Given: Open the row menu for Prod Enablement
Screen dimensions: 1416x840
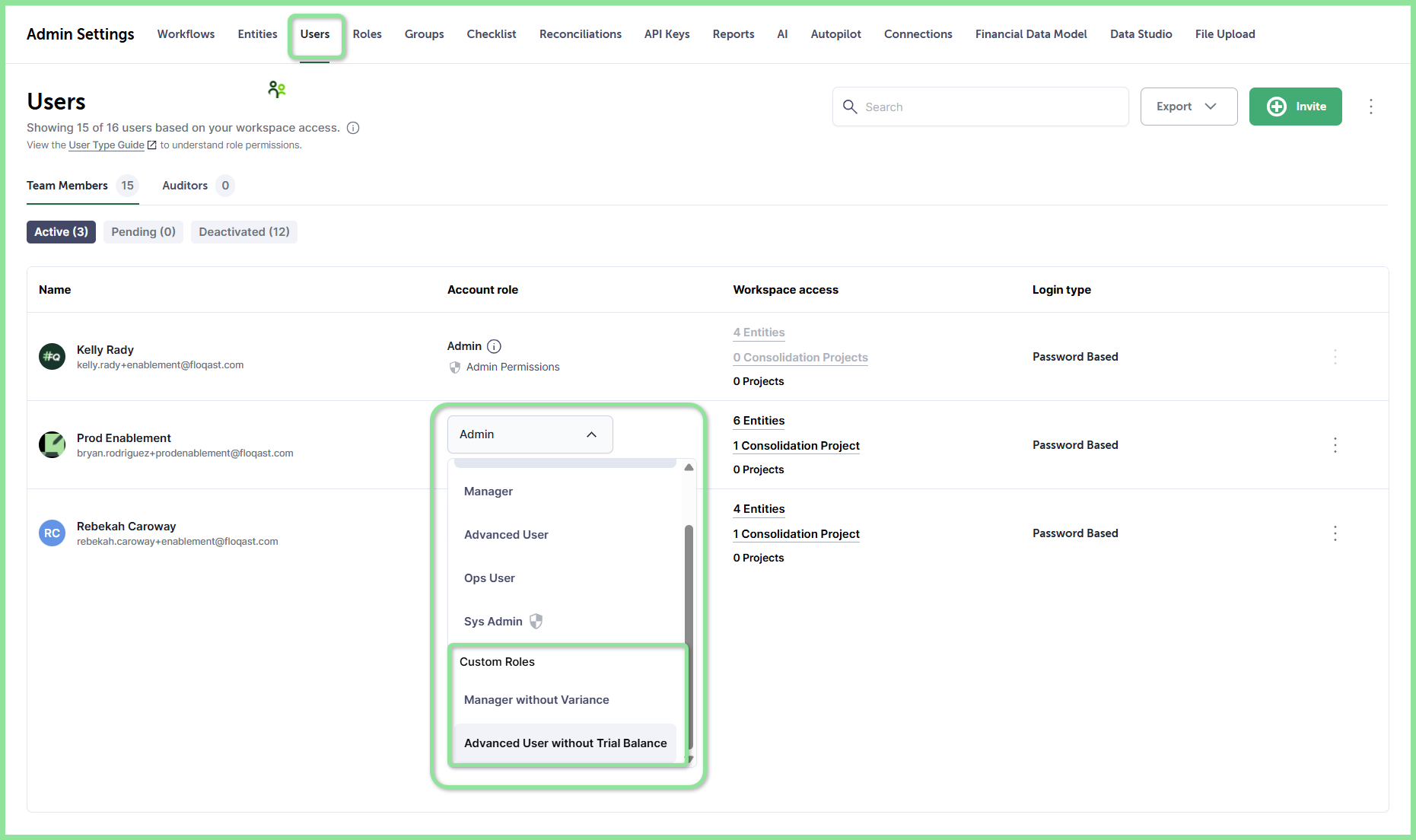Looking at the screenshot, I should (1335, 445).
